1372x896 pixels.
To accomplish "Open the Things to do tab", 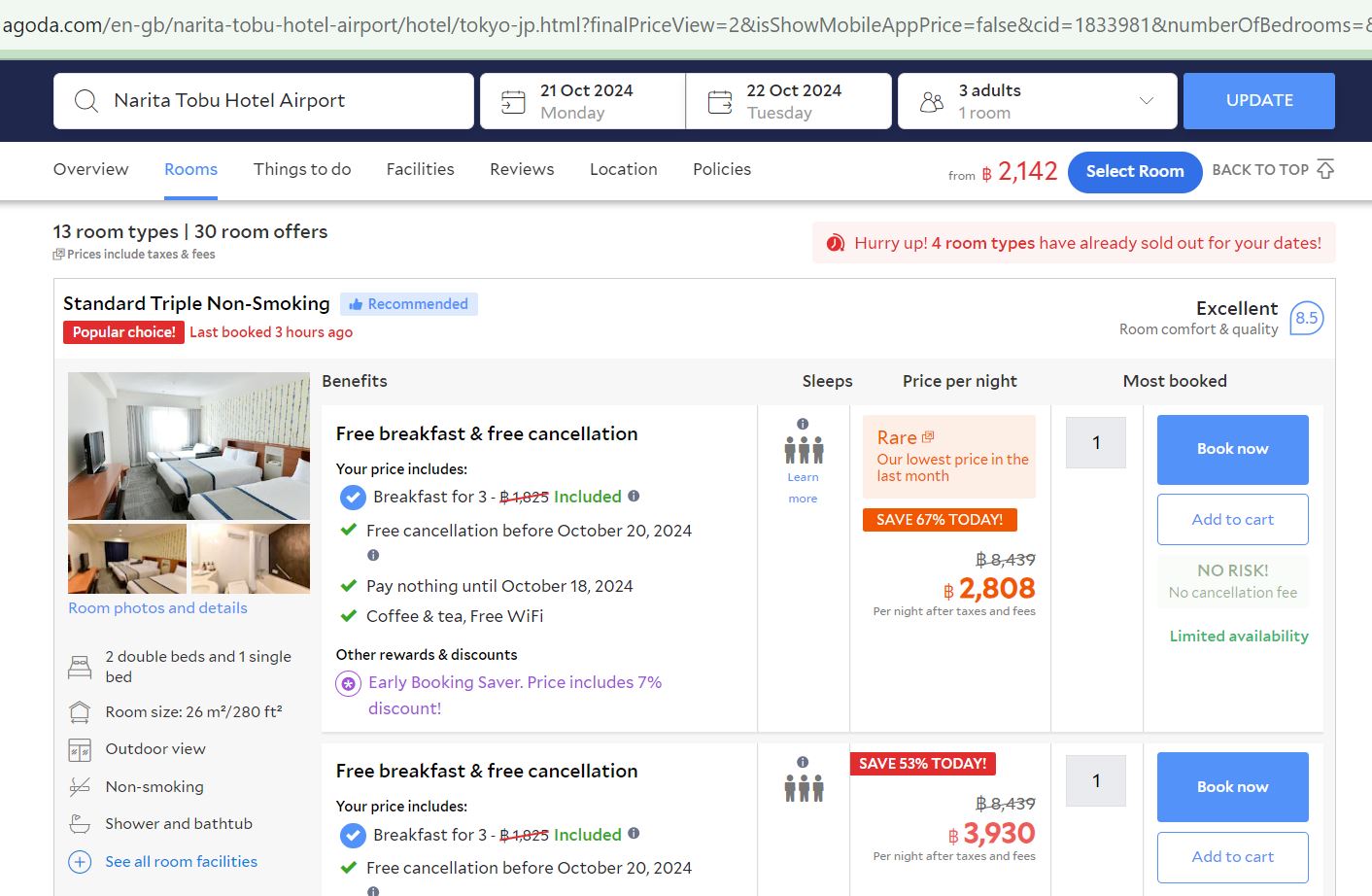I will tap(302, 169).
